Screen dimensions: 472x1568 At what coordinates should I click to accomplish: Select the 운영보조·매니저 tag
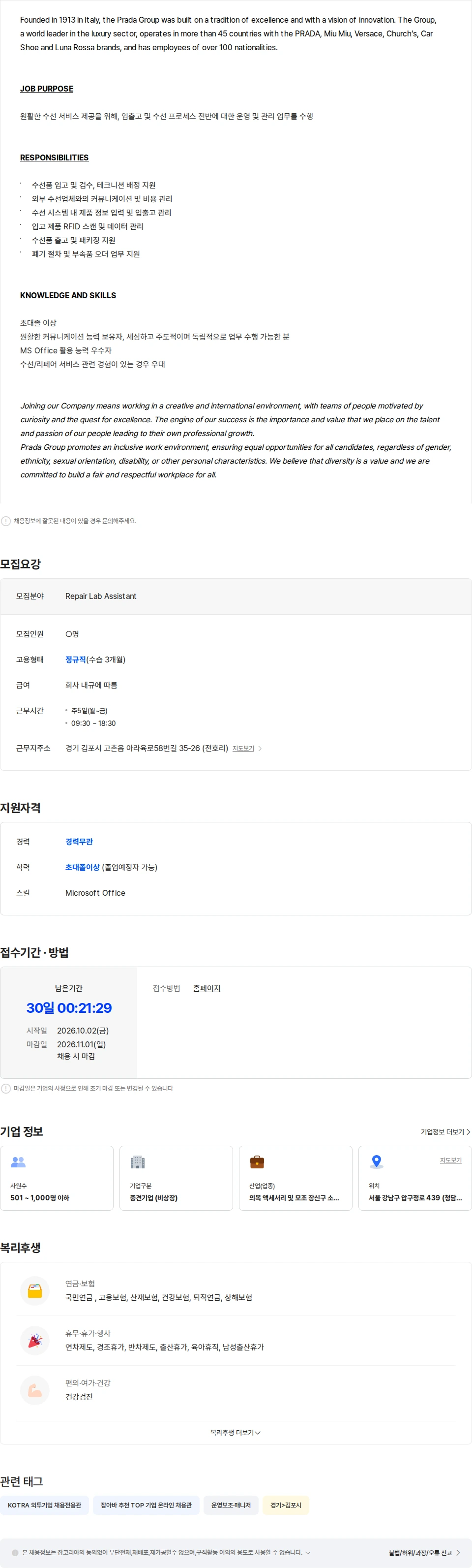point(231,1505)
